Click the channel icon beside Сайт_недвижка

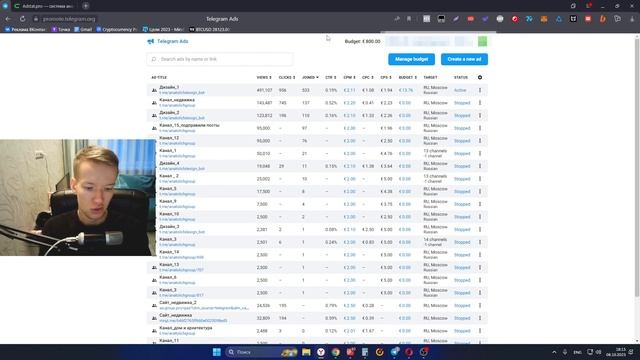[154, 318]
